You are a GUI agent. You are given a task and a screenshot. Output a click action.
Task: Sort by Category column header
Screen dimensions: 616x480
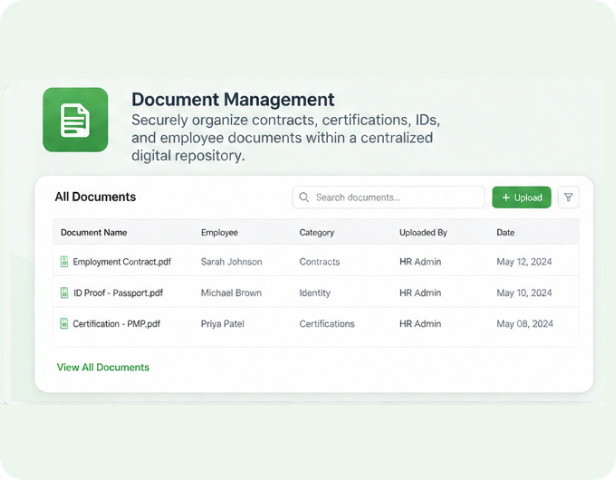tap(317, 233)
